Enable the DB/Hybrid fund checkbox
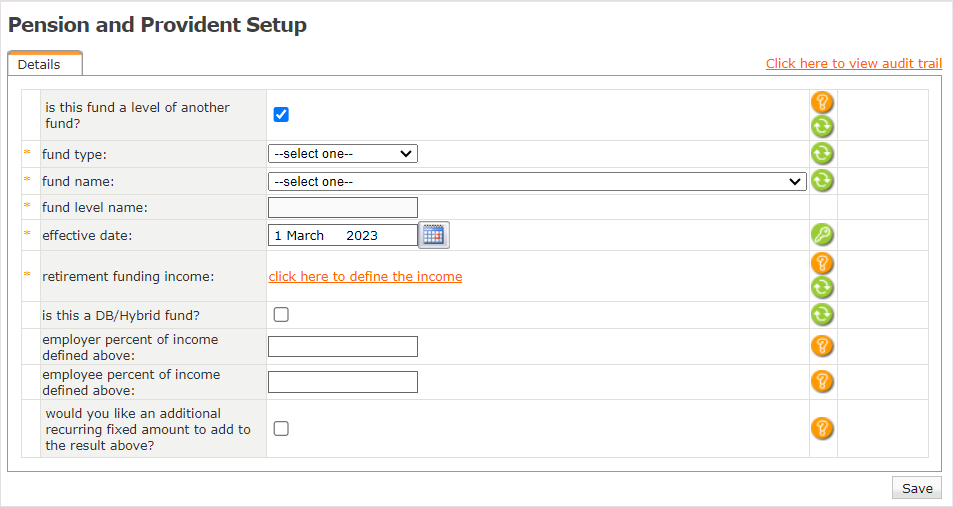953x507 pixels. [x=281, y=315]
